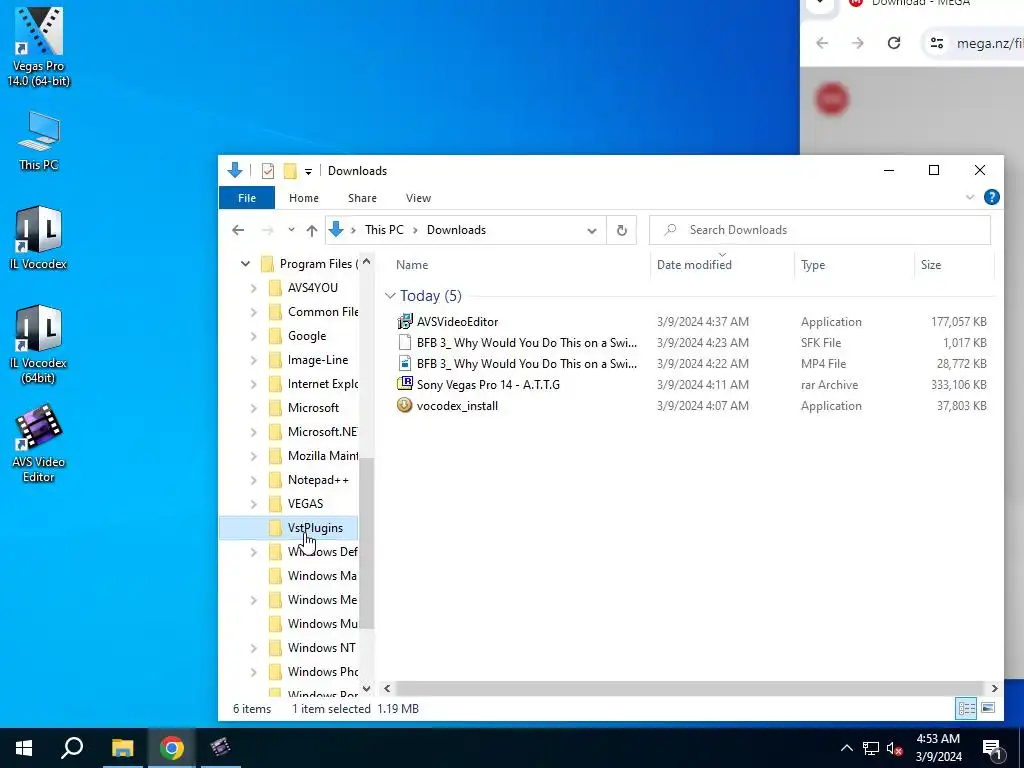Select the IL Vocodex desktop shortcut
This screenshot has width=1024, height=768.
coord(39,238)
